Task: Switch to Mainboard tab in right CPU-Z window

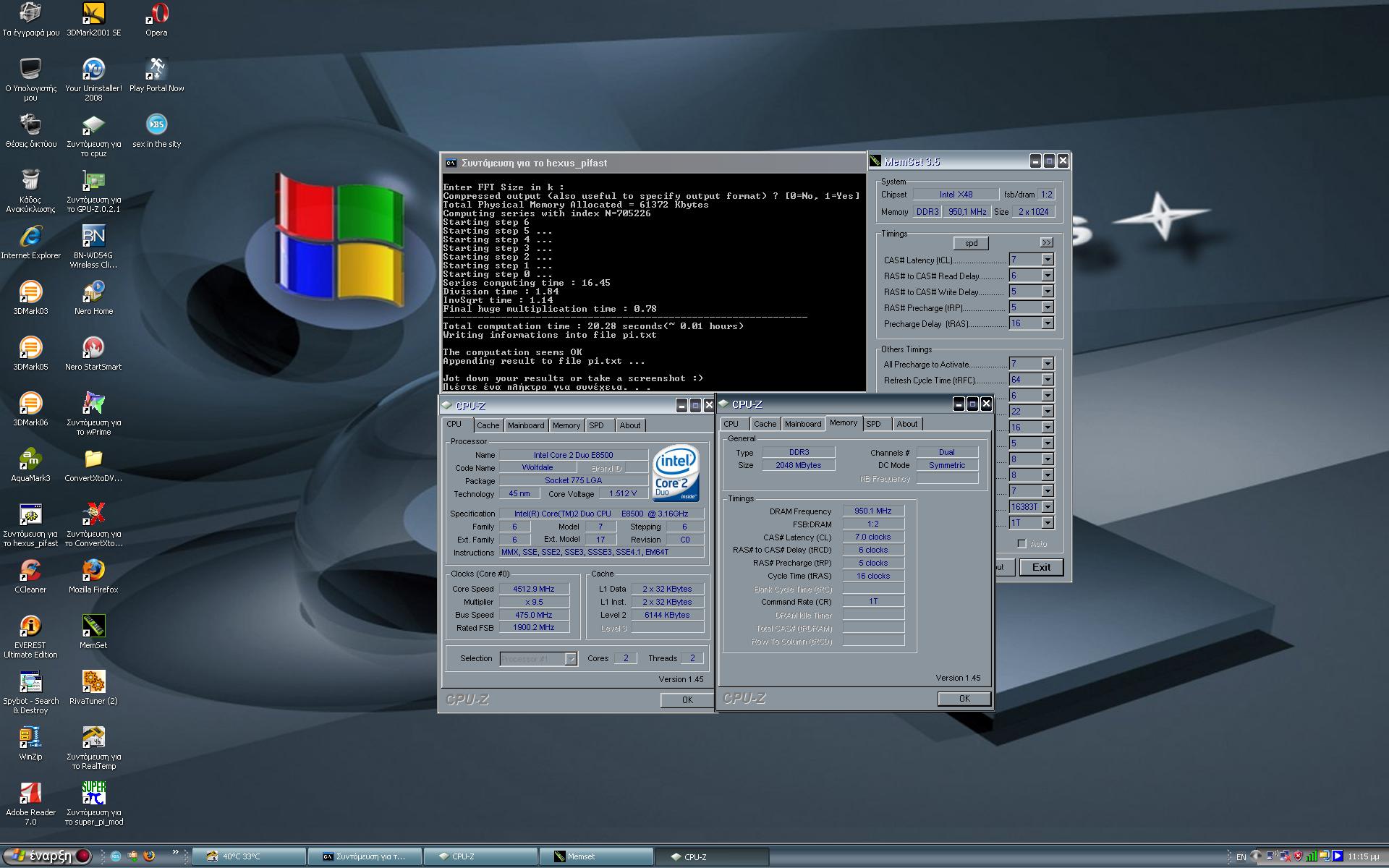Action: (803, 424)
